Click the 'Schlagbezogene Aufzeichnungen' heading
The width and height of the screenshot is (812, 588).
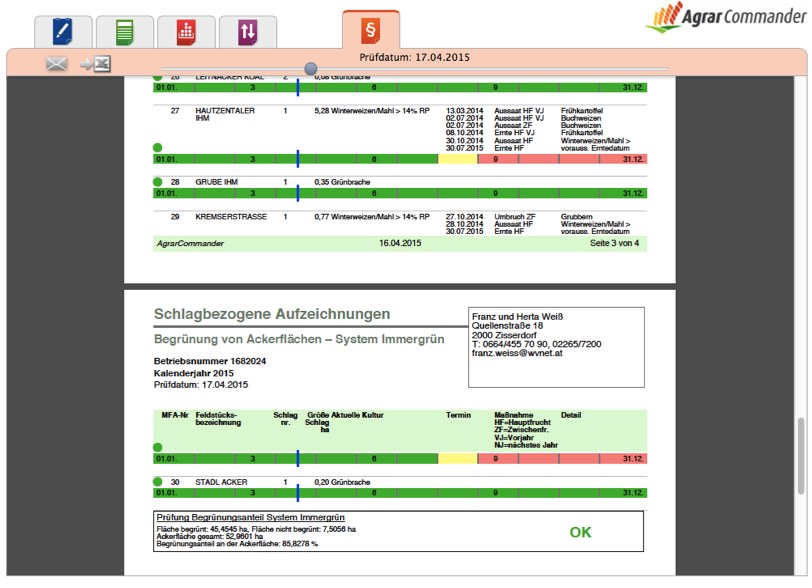[x=272, y=314]
